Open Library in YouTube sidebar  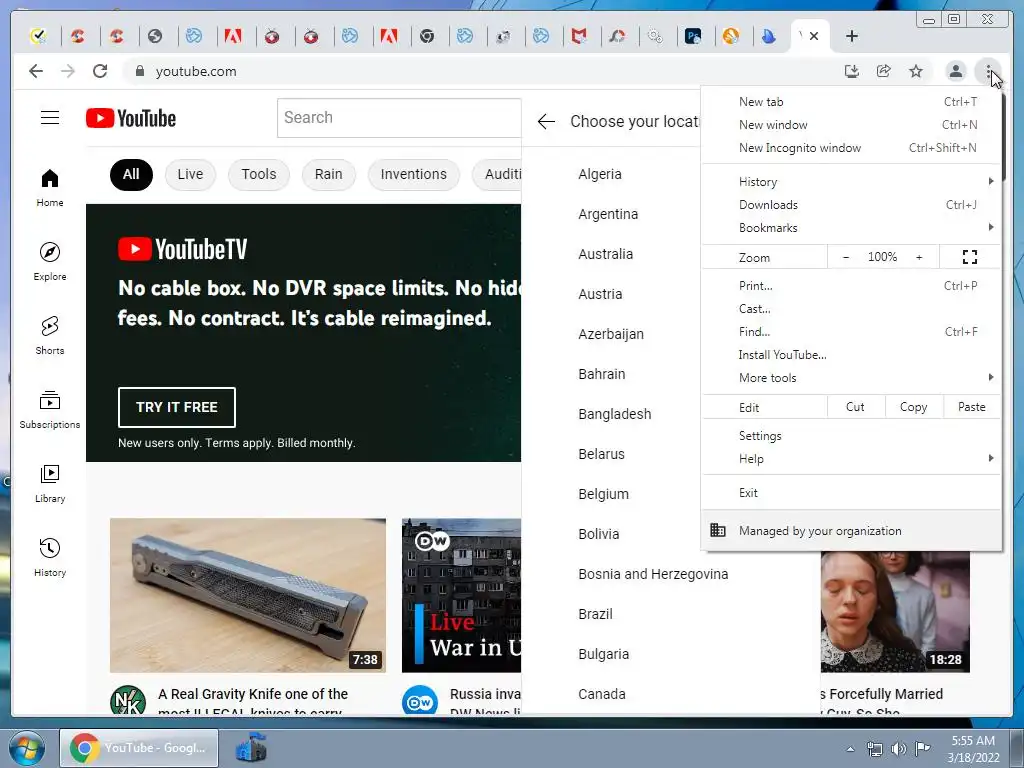coord(50,483)
